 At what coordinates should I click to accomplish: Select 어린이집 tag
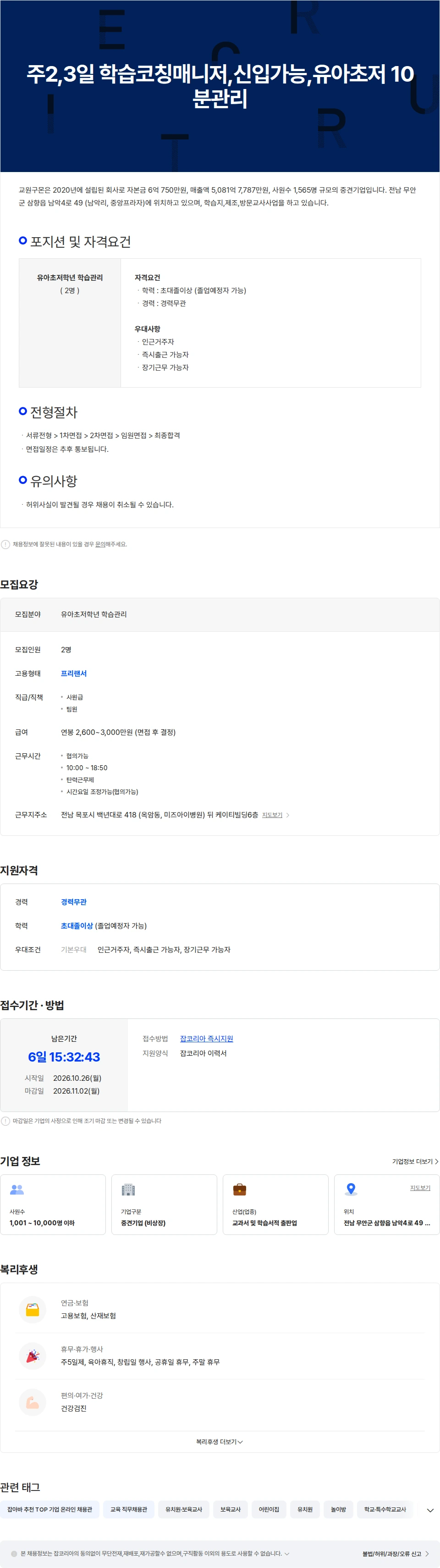coord(269,1510)
